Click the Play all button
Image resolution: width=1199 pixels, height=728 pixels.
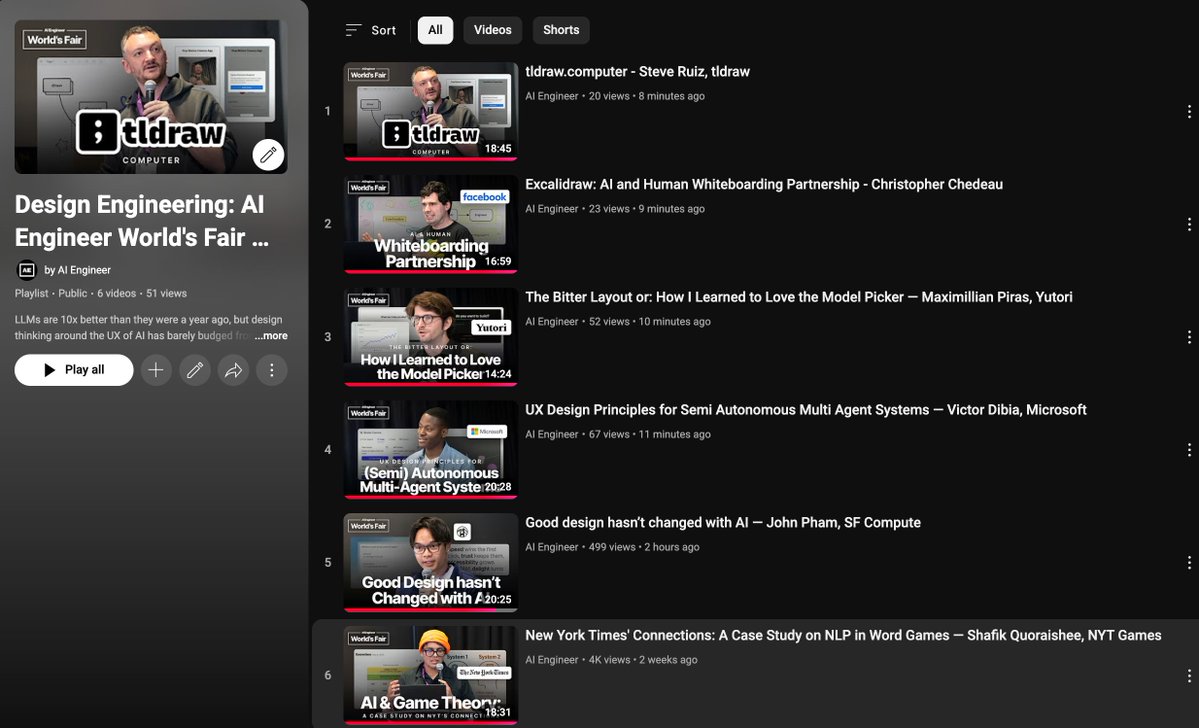pyautogui.click(x=74, y=370)
